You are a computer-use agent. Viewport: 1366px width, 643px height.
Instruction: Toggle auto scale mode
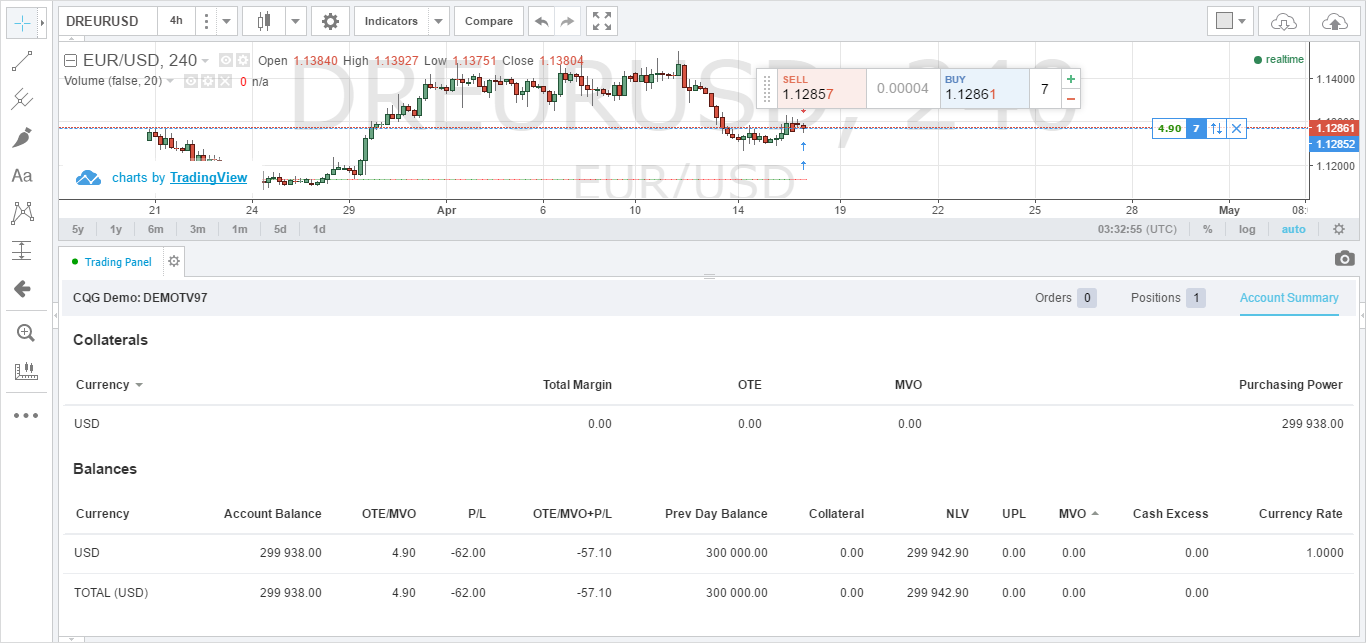point(1293,229)
